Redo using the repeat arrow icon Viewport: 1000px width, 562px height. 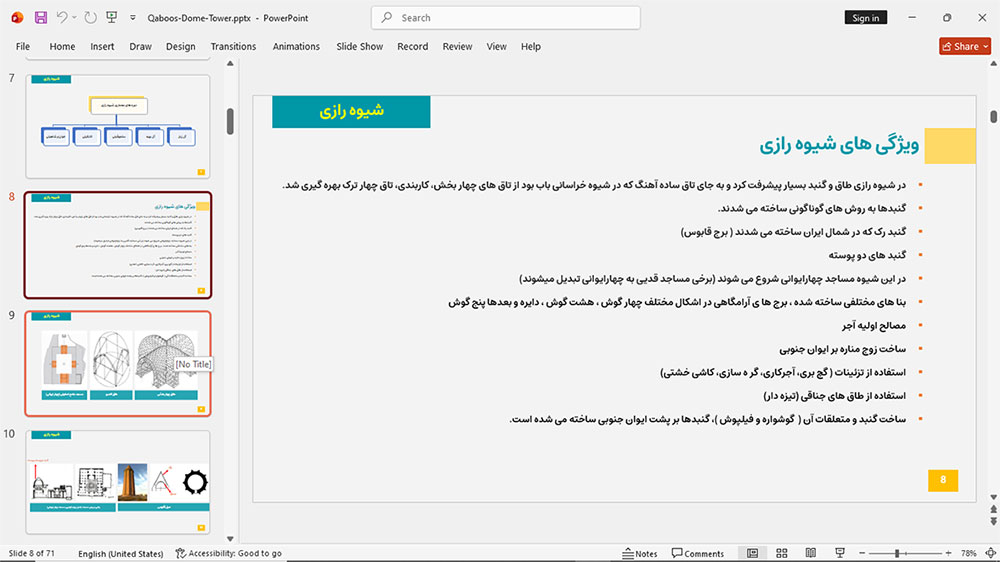click(91, 18)
